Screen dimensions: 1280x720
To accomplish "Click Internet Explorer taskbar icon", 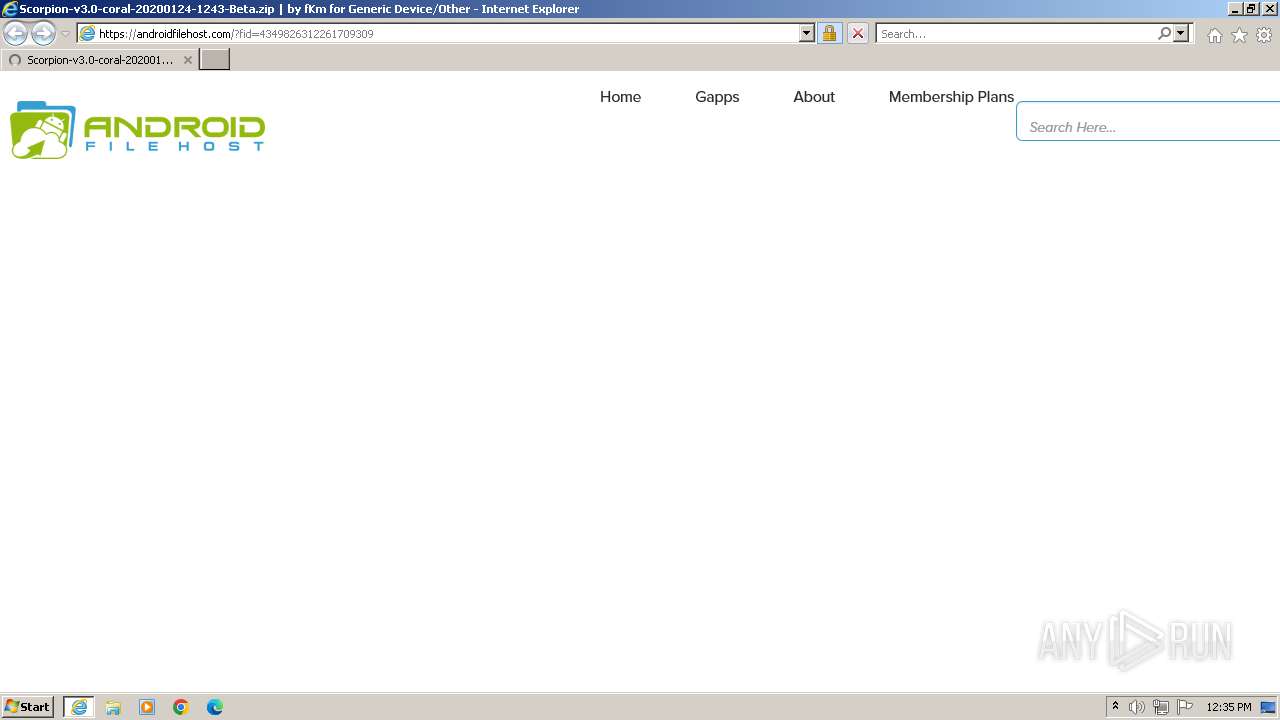I will 79,707.
